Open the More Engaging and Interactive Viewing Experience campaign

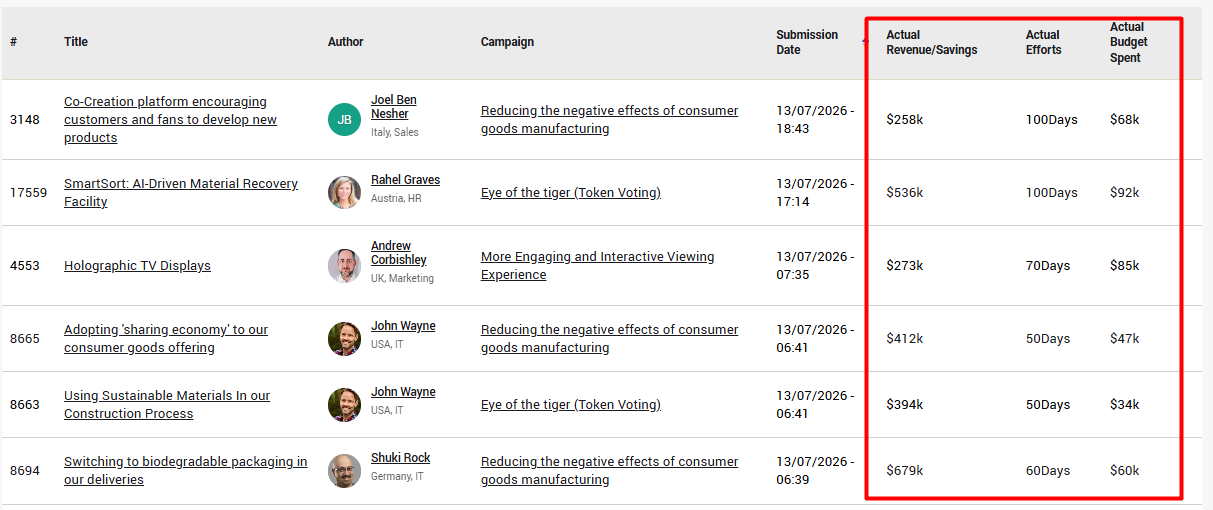point(598,266)
